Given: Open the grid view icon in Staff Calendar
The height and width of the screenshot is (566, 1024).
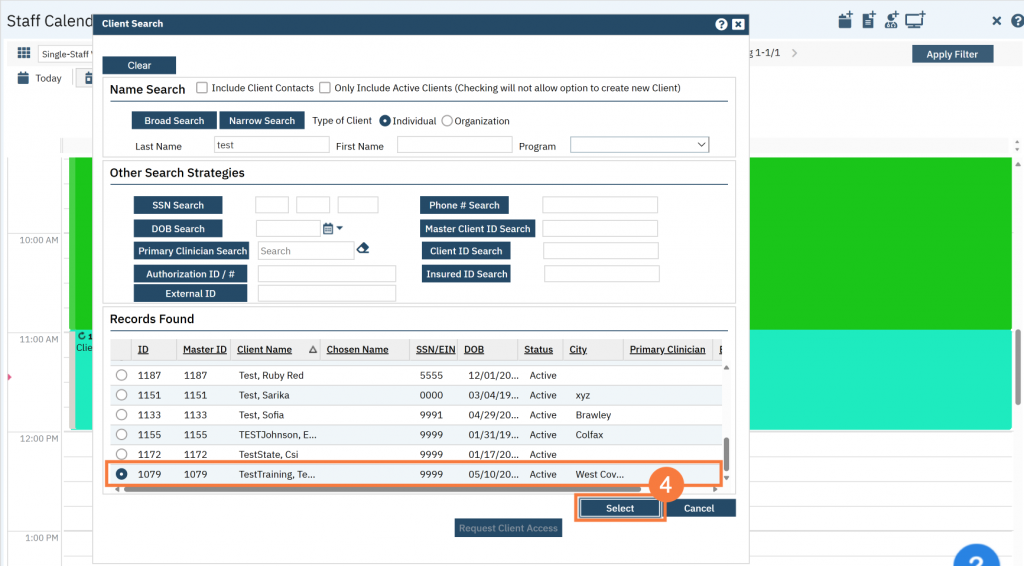Looking at the screenshot, I should point(23,53).
